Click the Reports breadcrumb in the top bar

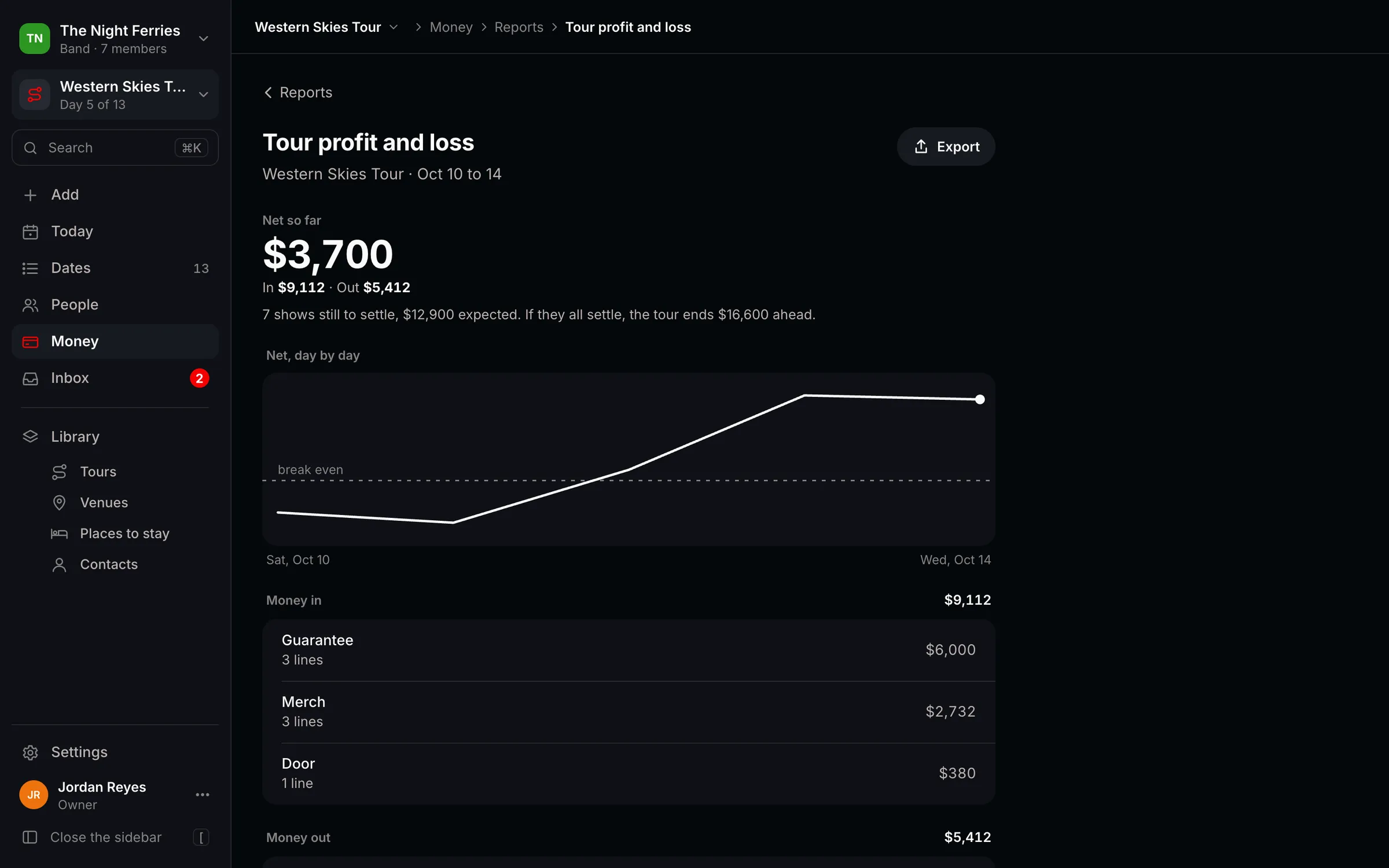[519, 27]
